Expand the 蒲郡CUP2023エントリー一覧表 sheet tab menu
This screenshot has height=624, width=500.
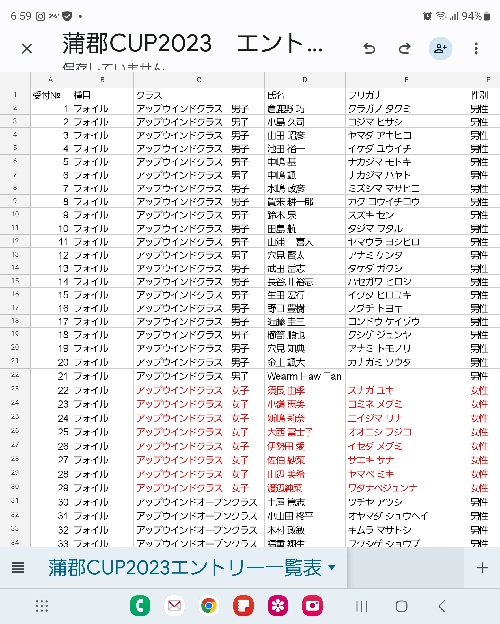(332, 567)
